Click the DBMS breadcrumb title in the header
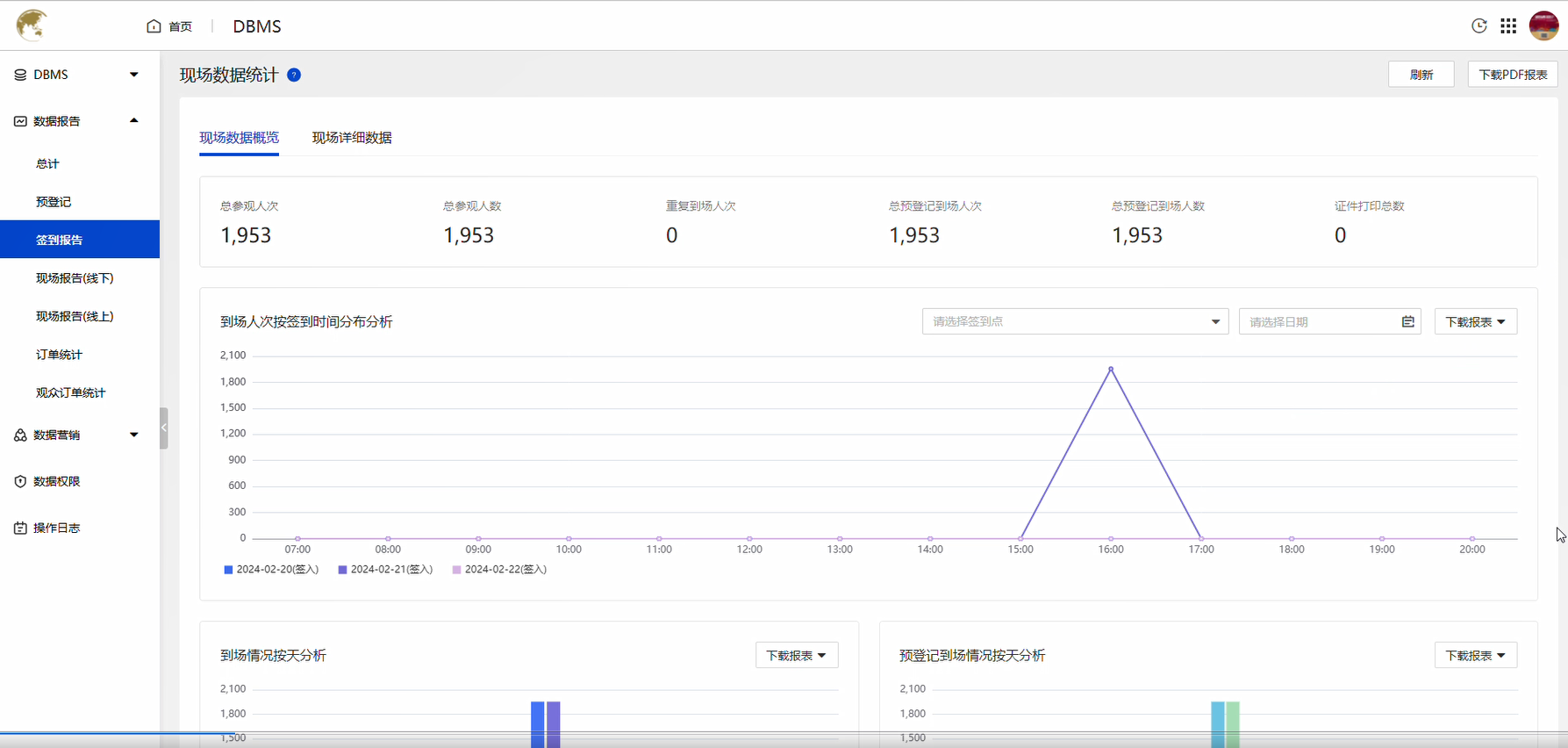Viewport: 1568px width, 748px height. [257, 26]
